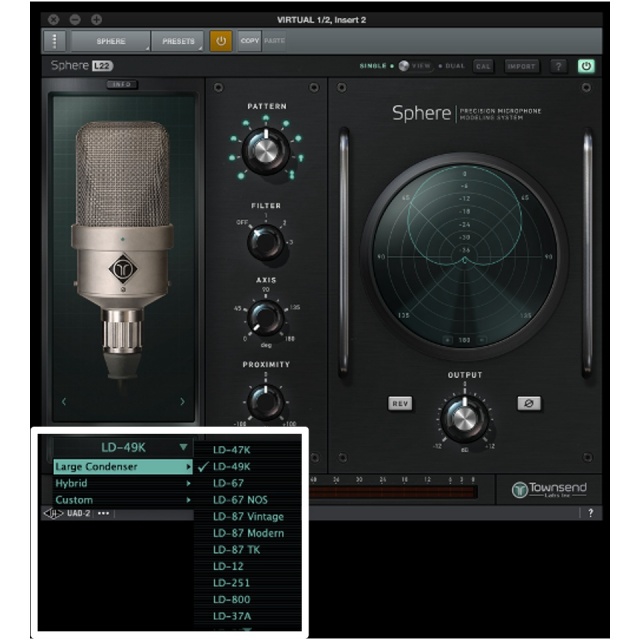Click the UAD-2 toolbar three-dot menu

pos(103,513)
